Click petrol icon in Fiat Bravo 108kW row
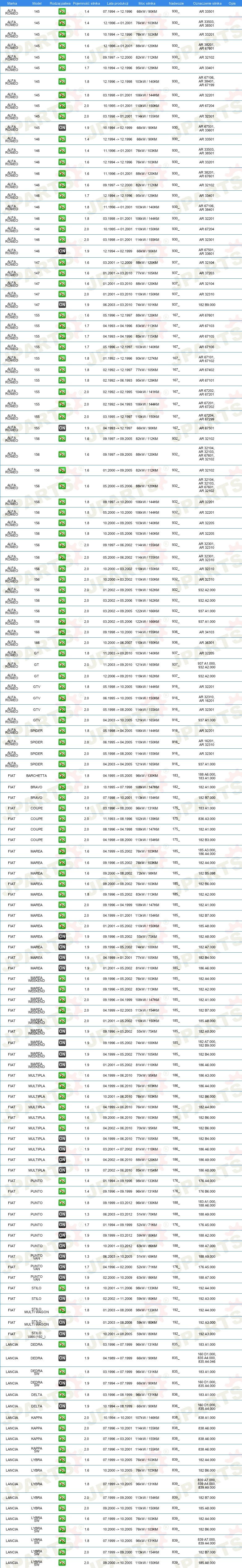The height and width of the screenshot is (1568, 242). (62, 787)
